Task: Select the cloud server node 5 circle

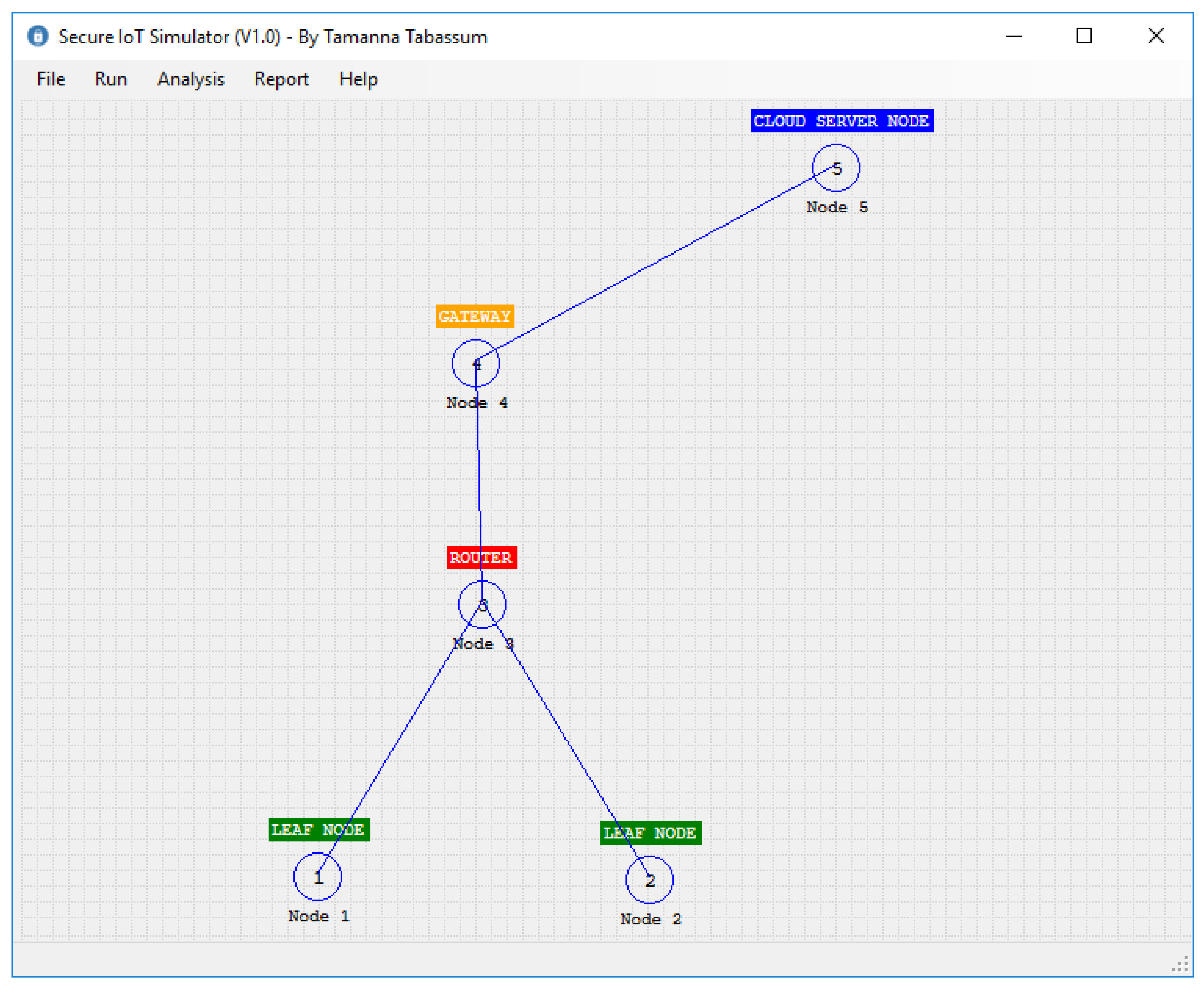Action: click(836, 168)
